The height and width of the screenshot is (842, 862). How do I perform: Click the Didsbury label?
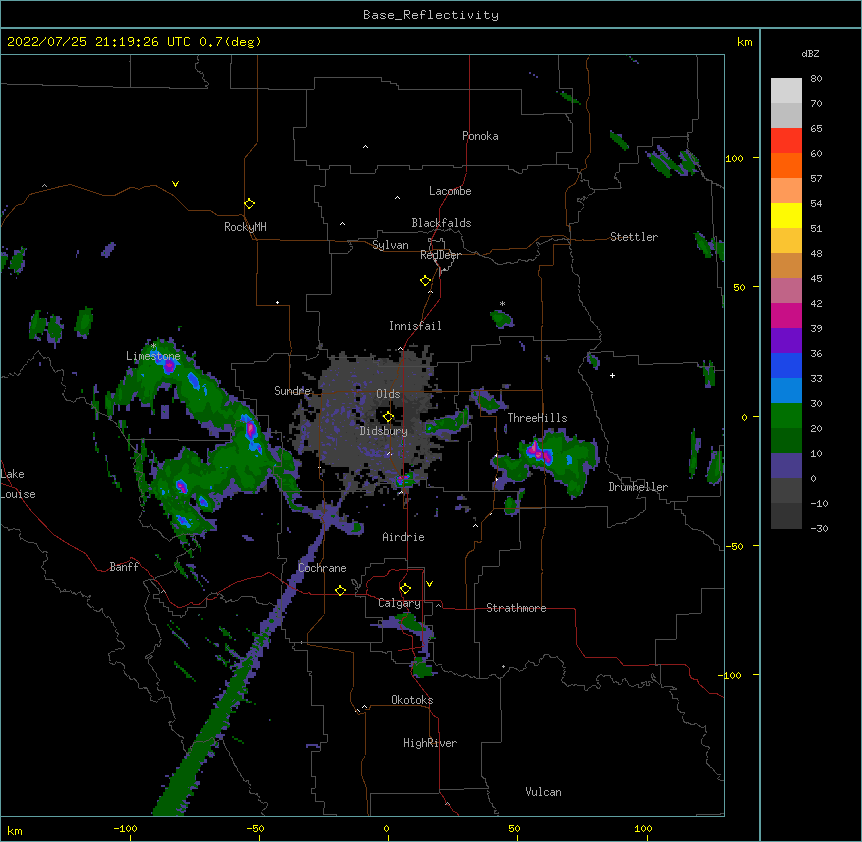coord(384,431)
